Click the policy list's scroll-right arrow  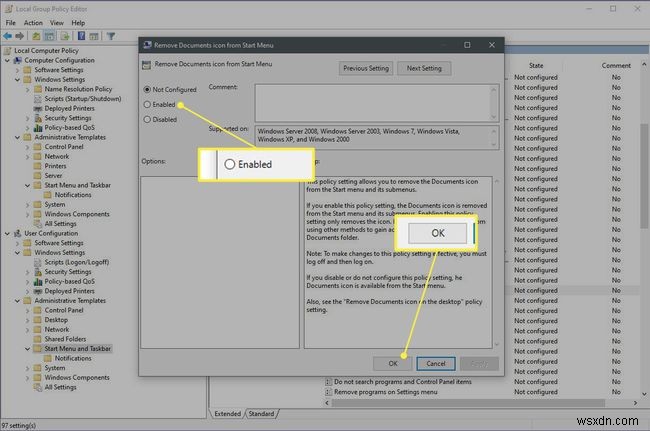coord(635,403)
